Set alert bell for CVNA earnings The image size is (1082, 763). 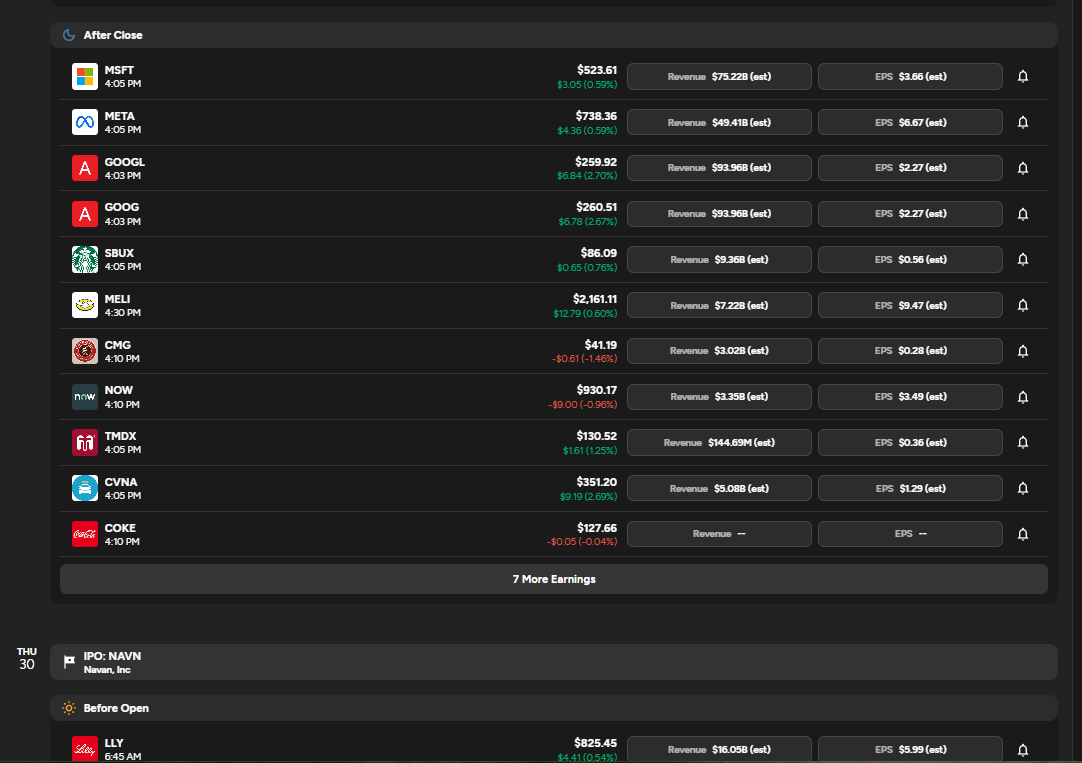pyautogui.click(x=1023, y=488)
